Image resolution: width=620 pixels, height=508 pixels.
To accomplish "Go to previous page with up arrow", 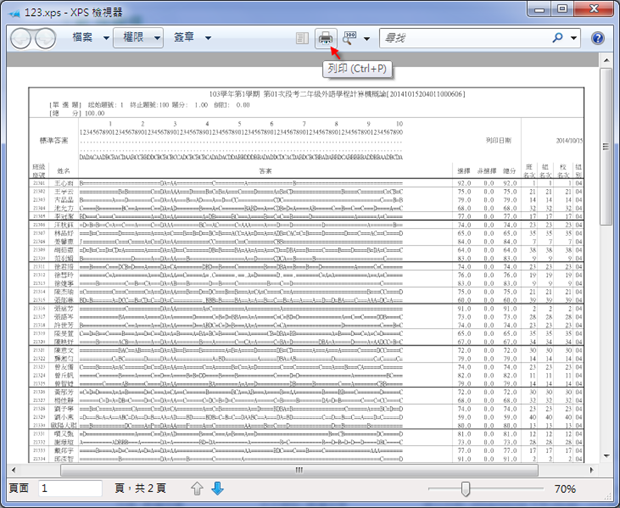I will click(x=197, y=489).
